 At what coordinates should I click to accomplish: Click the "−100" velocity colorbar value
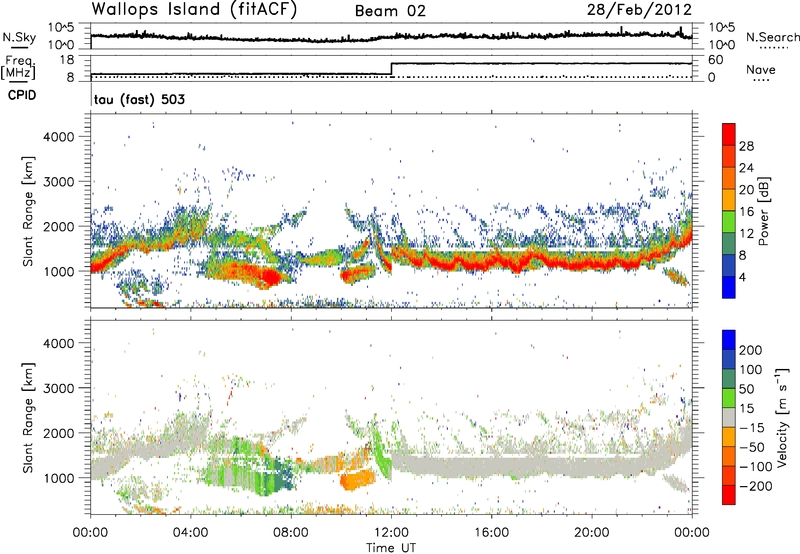[x=756, y=467]
